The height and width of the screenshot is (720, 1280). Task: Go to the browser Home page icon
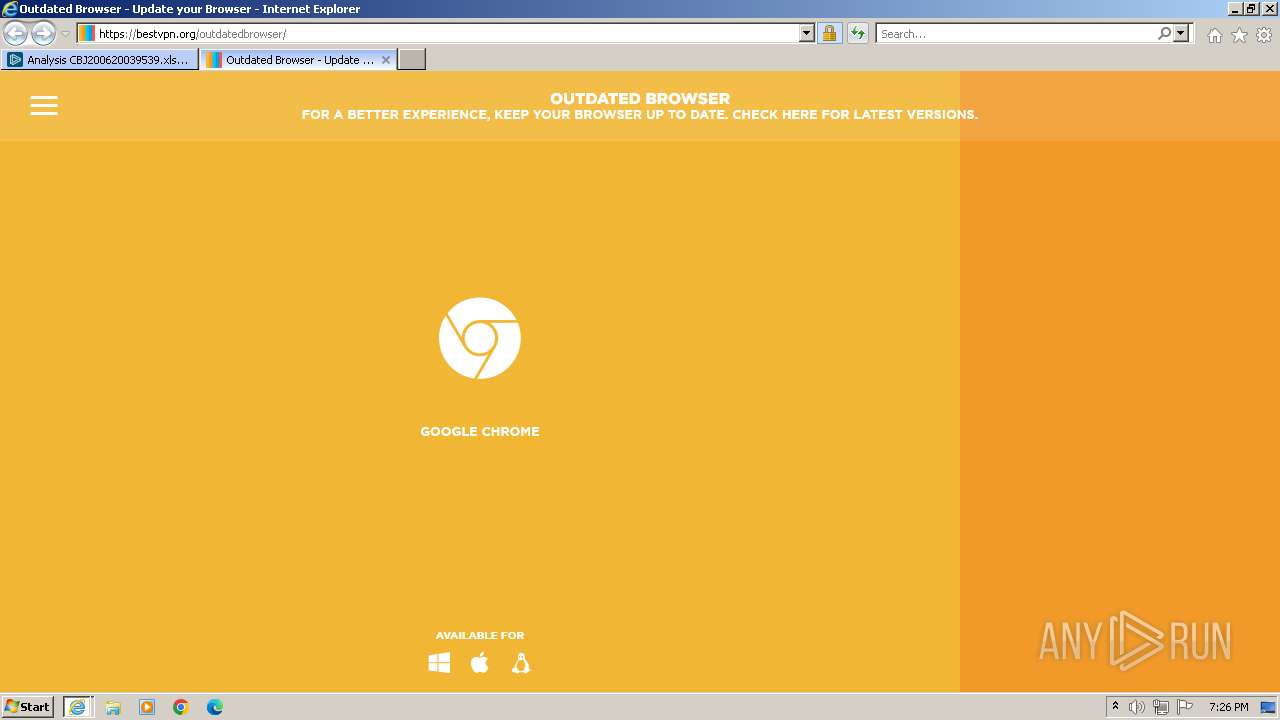point(1214,35)
